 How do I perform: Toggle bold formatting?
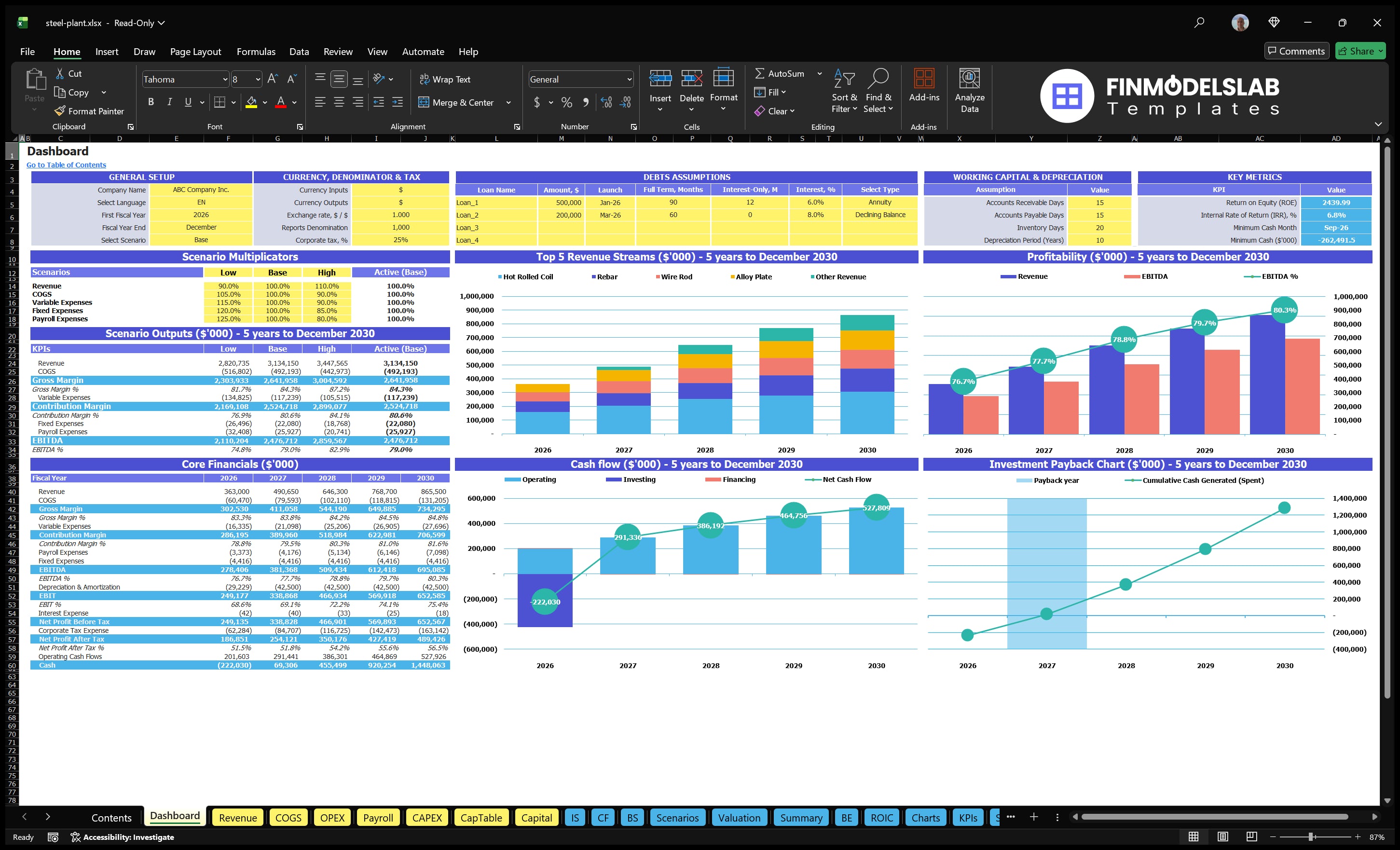(x=151, y=102)
